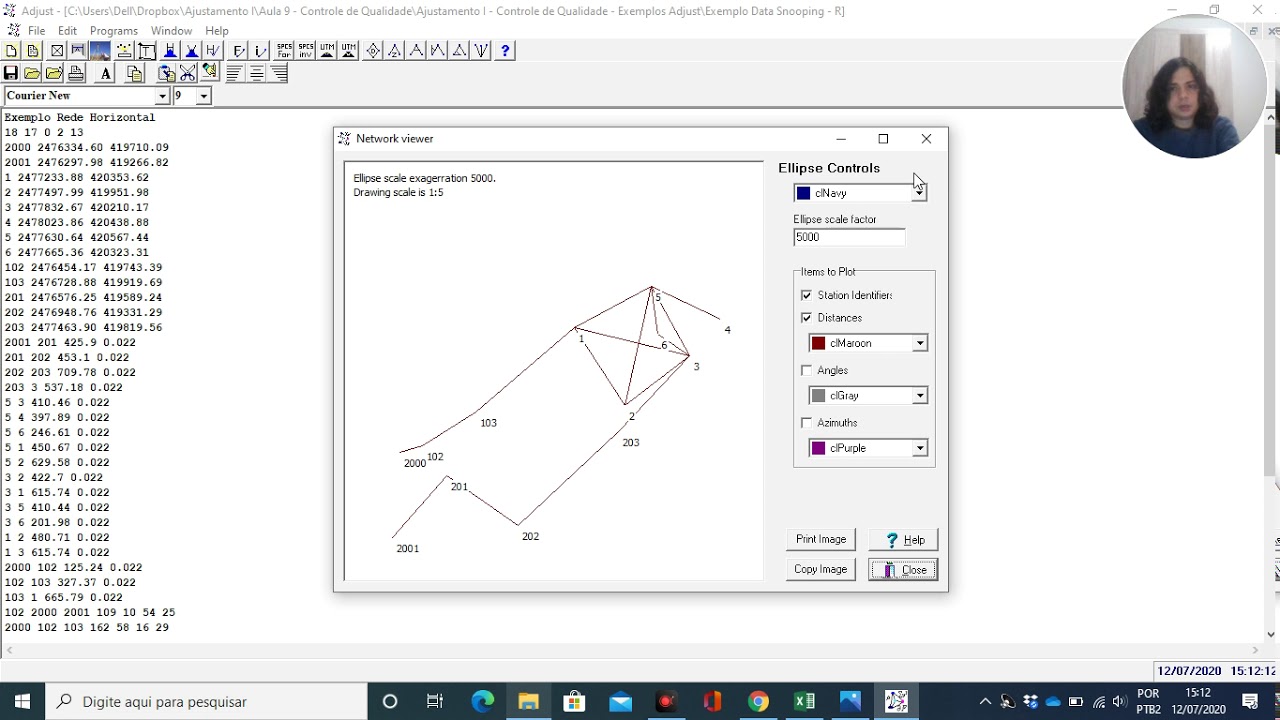Click the print icon in toolbar
This screenshot has height=720, width=1280.
[x=76, y=73]
